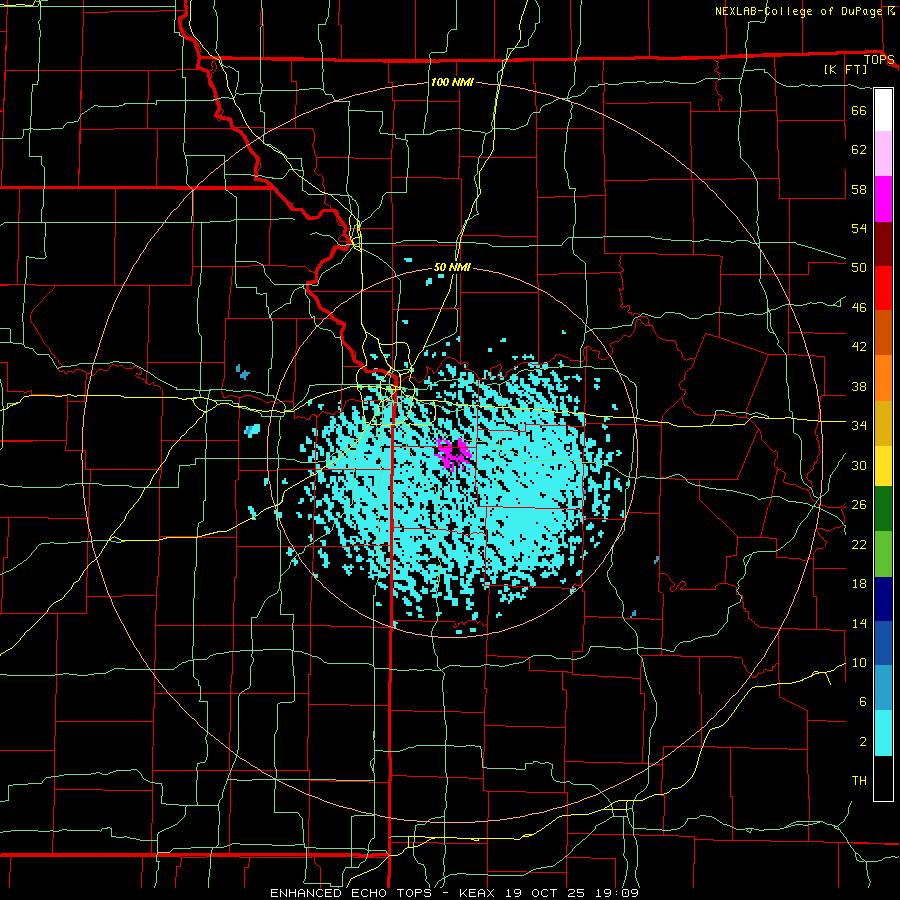Click the "2" legend value
Viewport: 900px width, 900px height.
tap(863, 741)
